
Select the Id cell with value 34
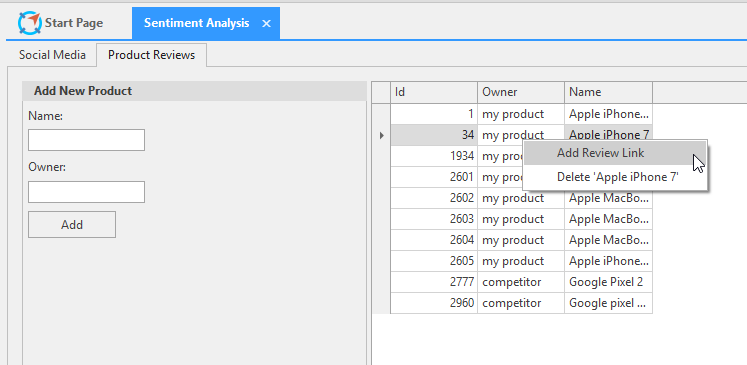click(434, 135)
